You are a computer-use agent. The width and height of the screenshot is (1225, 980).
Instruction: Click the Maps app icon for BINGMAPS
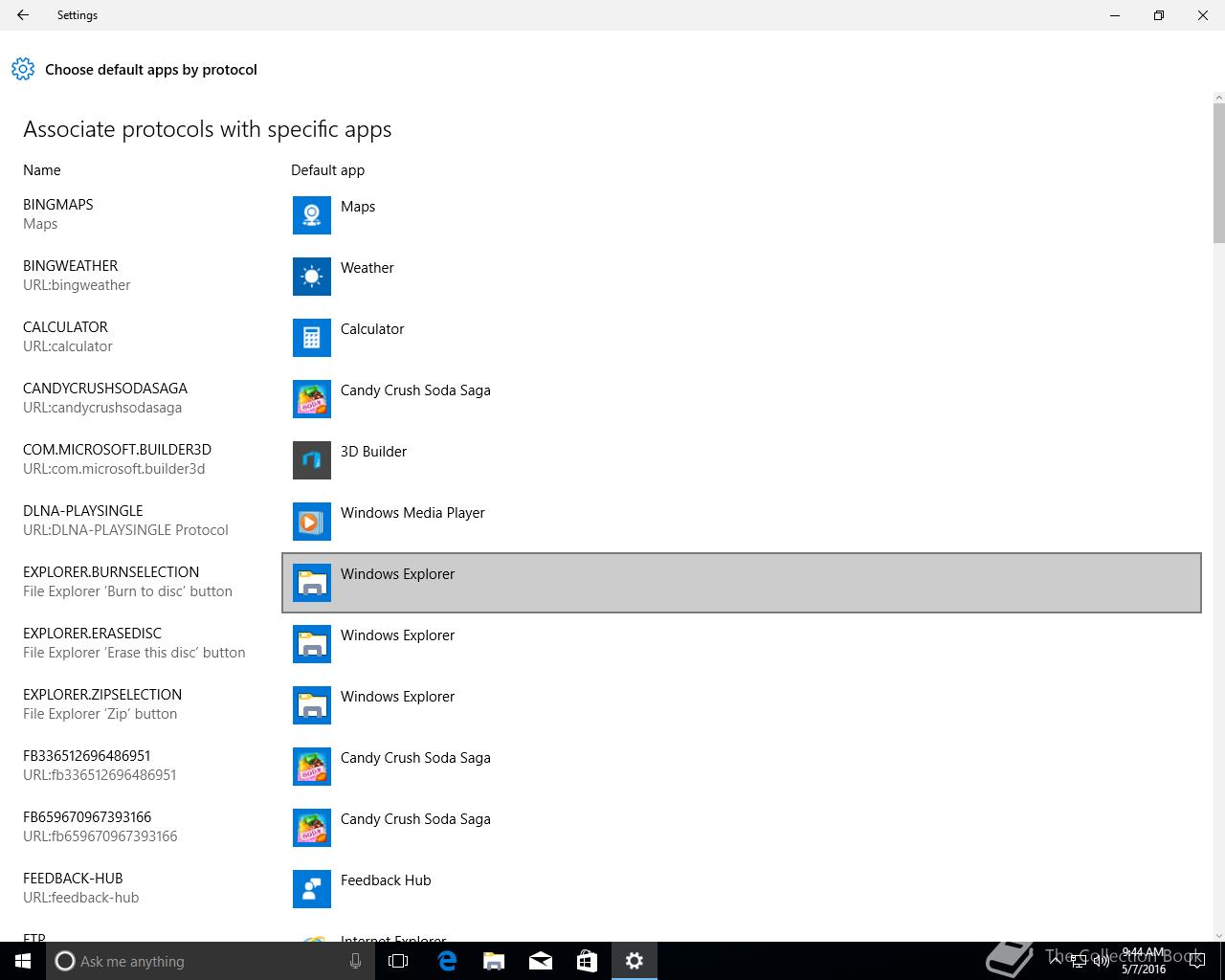(x=312, y=215)
